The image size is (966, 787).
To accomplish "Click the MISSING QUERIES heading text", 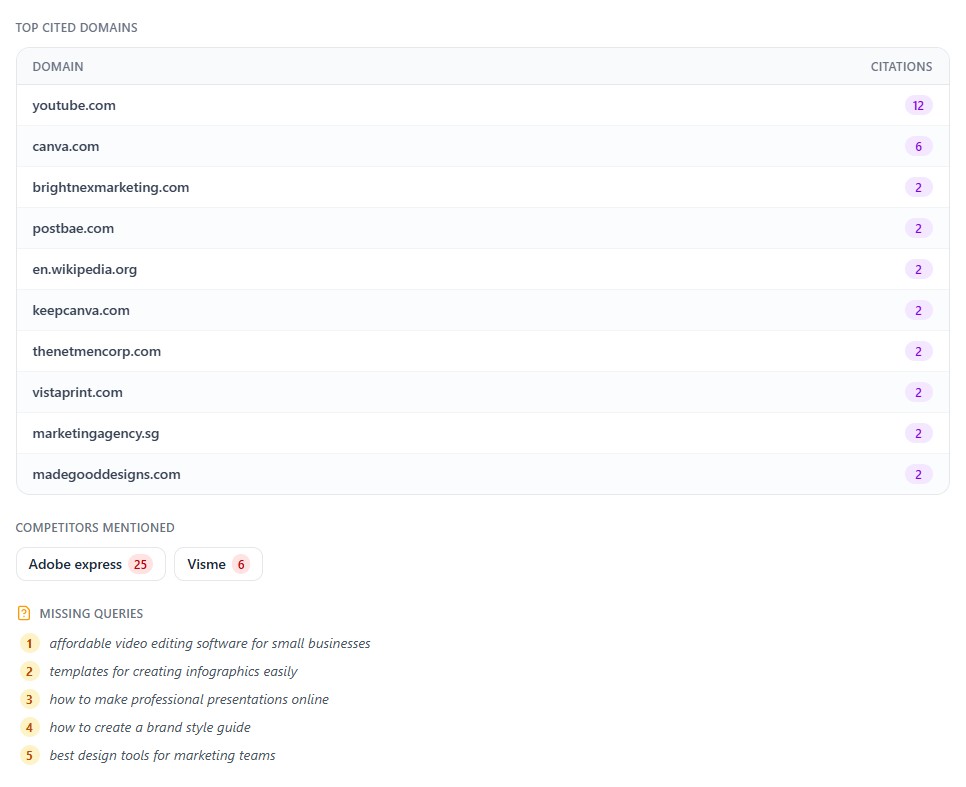I will [91, 613].
